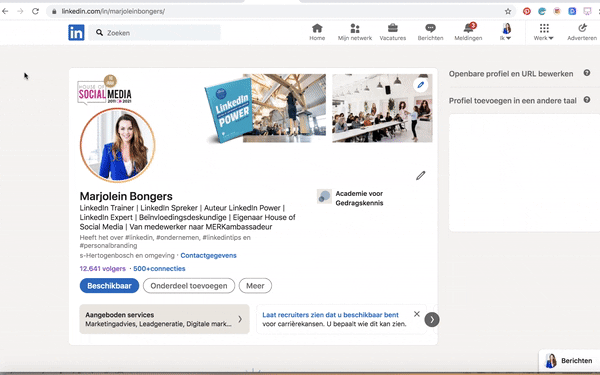
Task: Click the browser forward arrow
Action: pyautogui.click(x=20, y=11)
